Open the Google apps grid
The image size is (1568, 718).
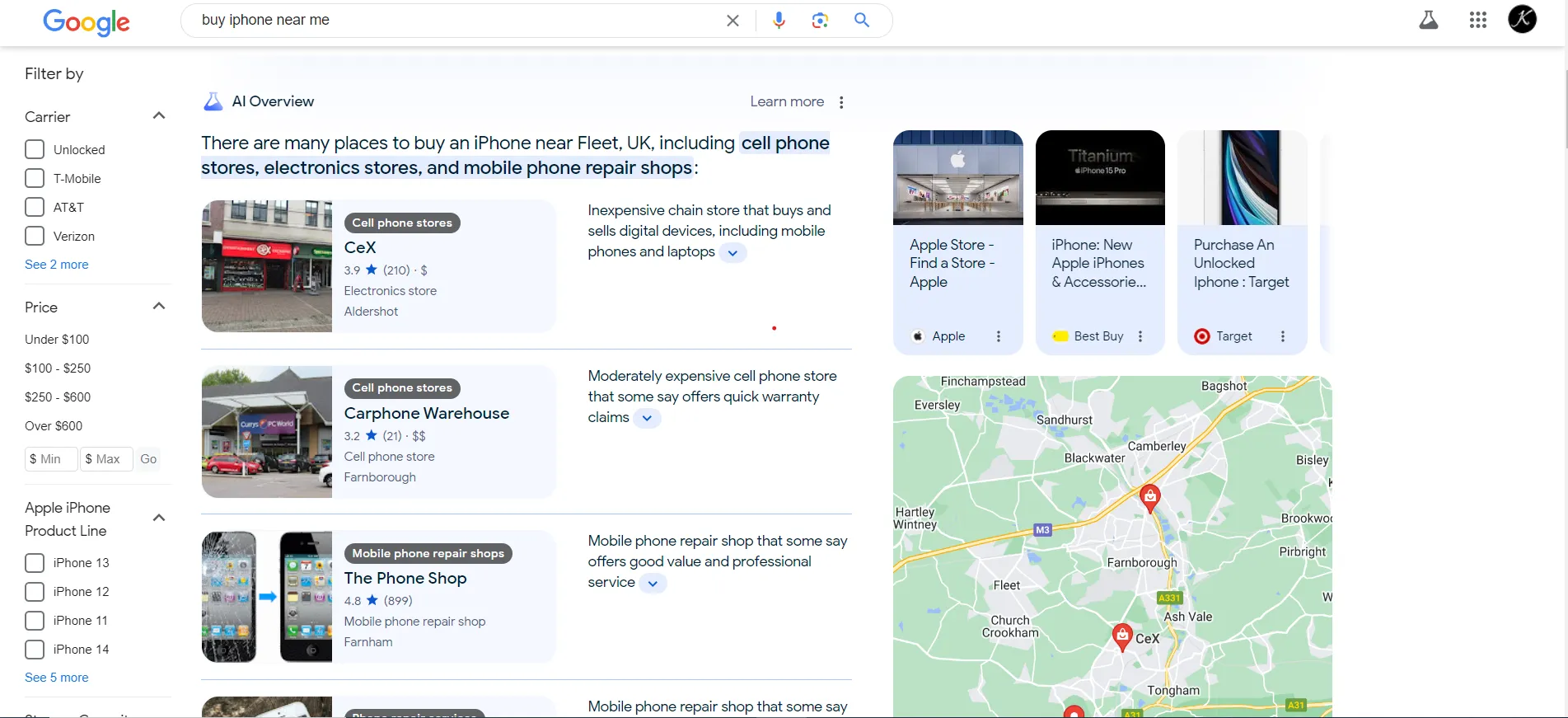(x=1478, y=20)
